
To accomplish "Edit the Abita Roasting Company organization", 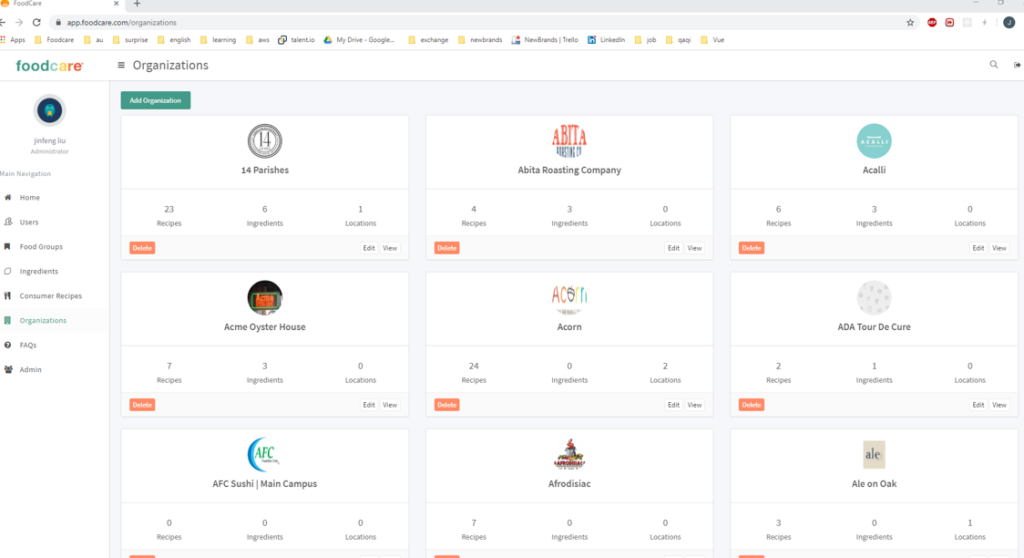I will [x=673, y=248].
